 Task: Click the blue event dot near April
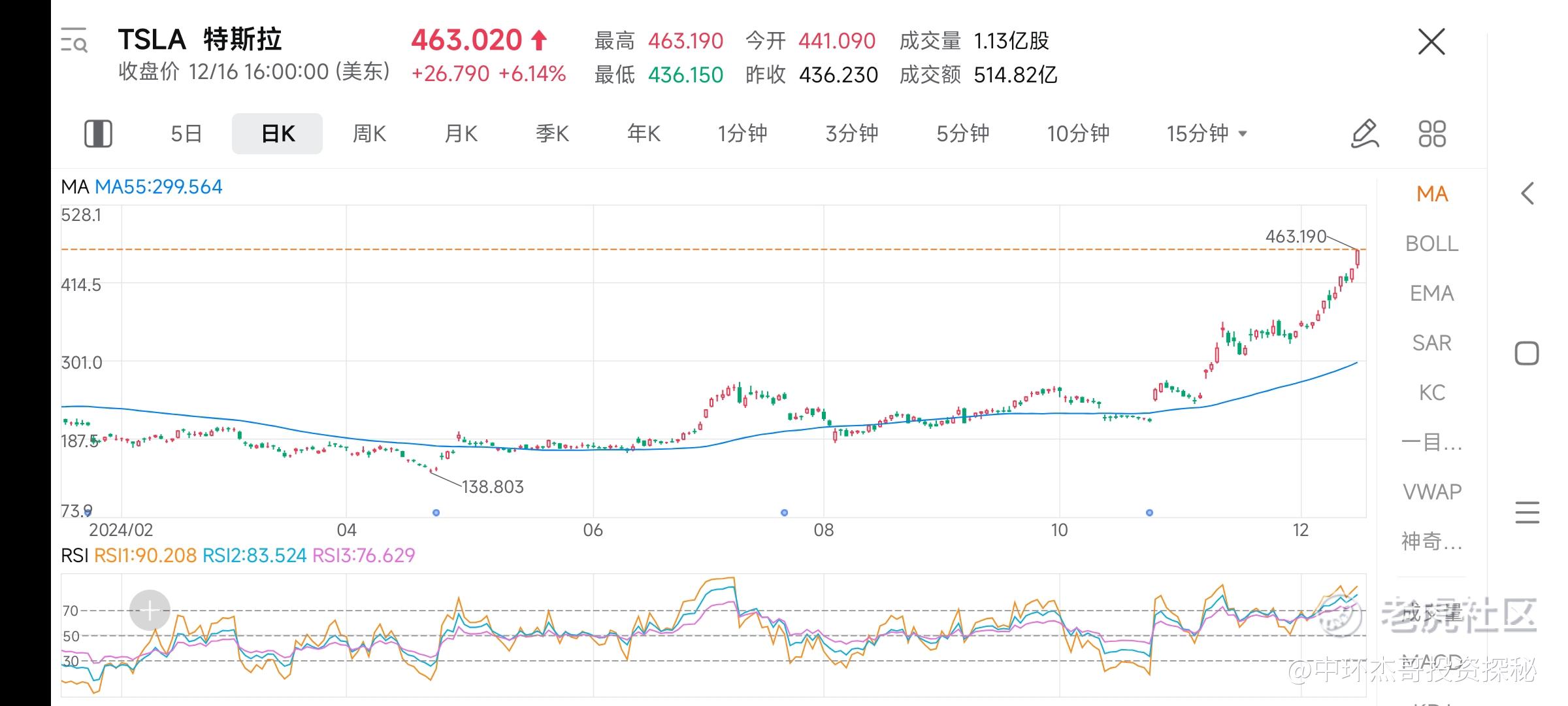[436, 513]
